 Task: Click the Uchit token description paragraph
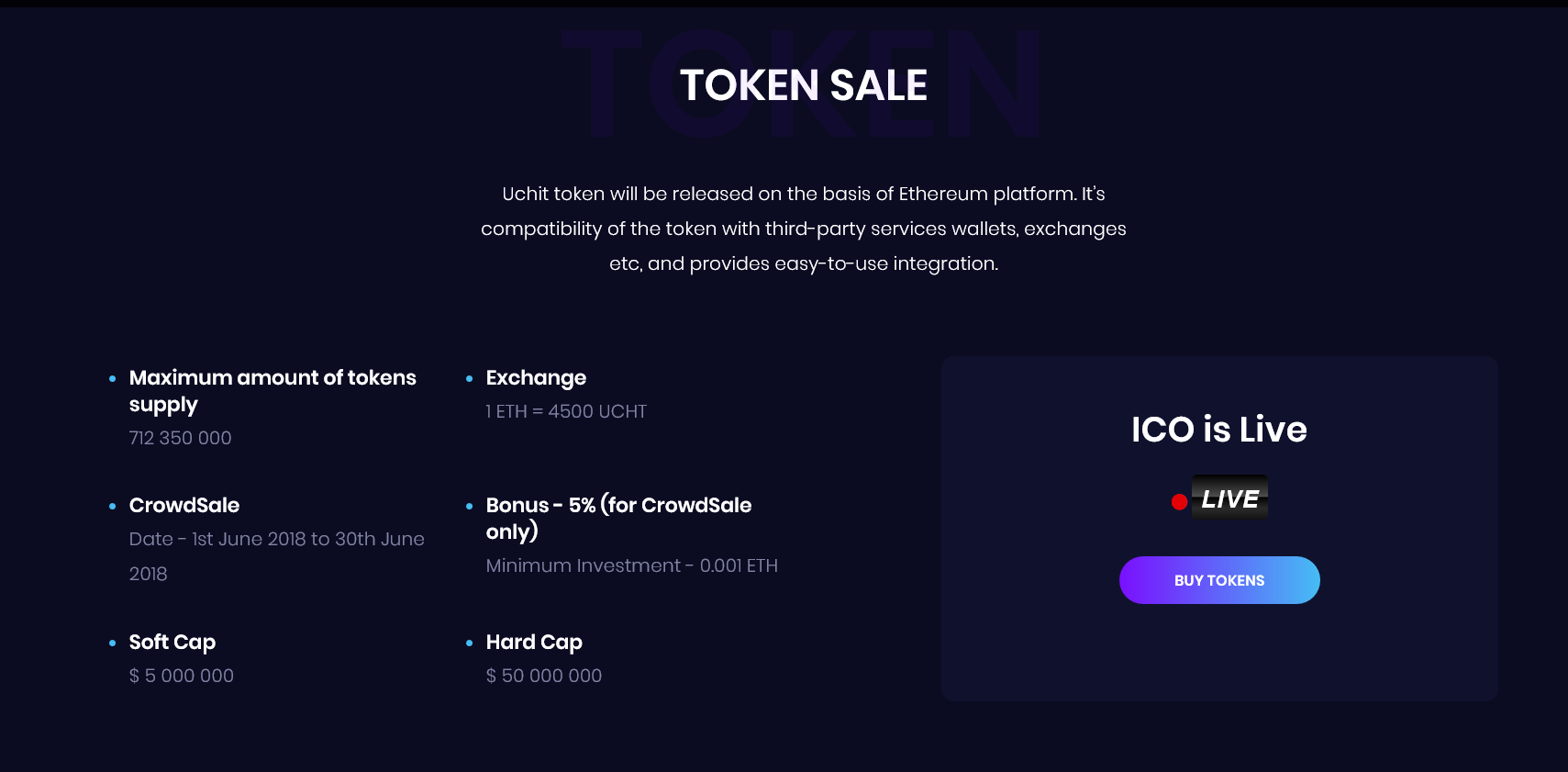coord(804,229)
